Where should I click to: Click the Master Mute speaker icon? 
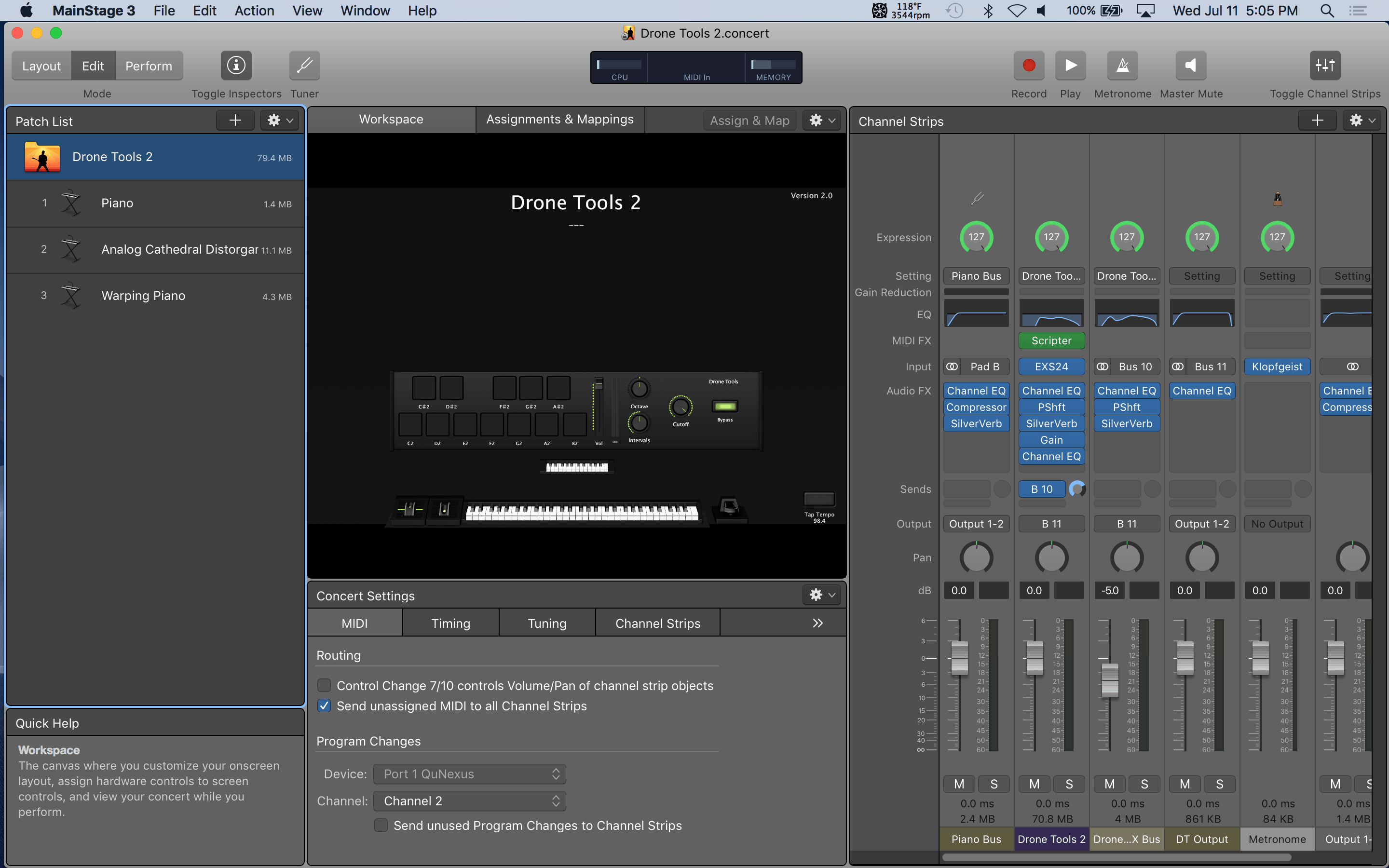pyautogui.click(x=1191, y=66)
